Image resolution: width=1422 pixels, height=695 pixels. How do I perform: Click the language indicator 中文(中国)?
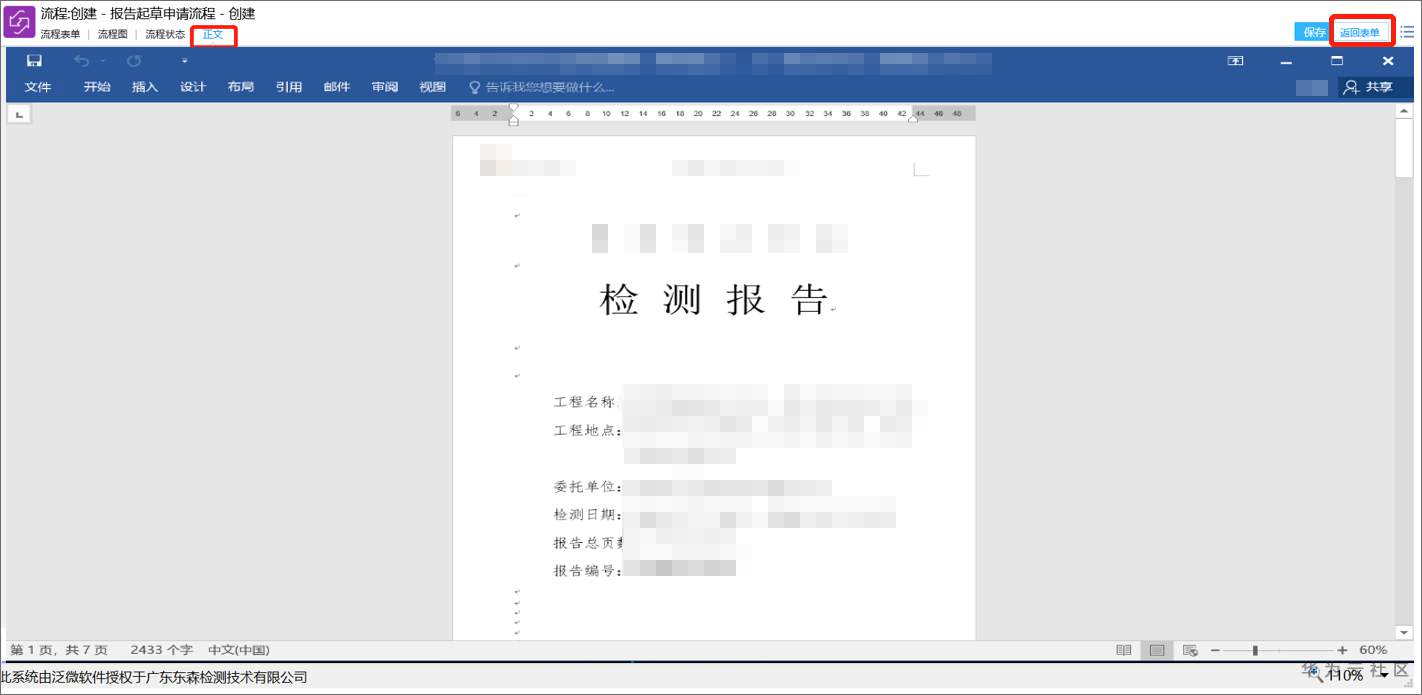tap(239, 650)
